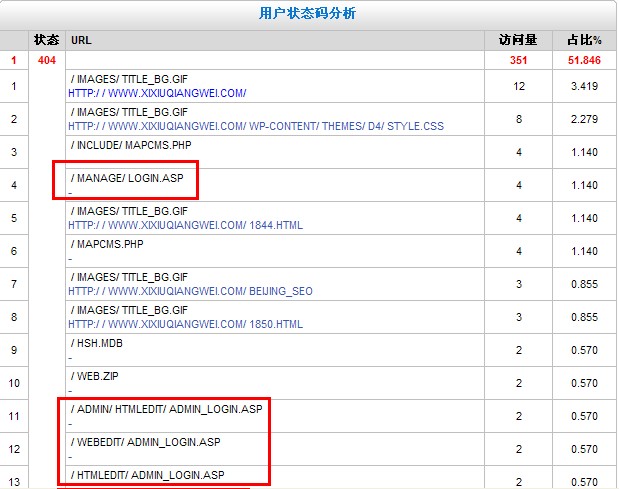Open the XIXIUQIANGWEI.COM homepage referrer link

(157, 93)
